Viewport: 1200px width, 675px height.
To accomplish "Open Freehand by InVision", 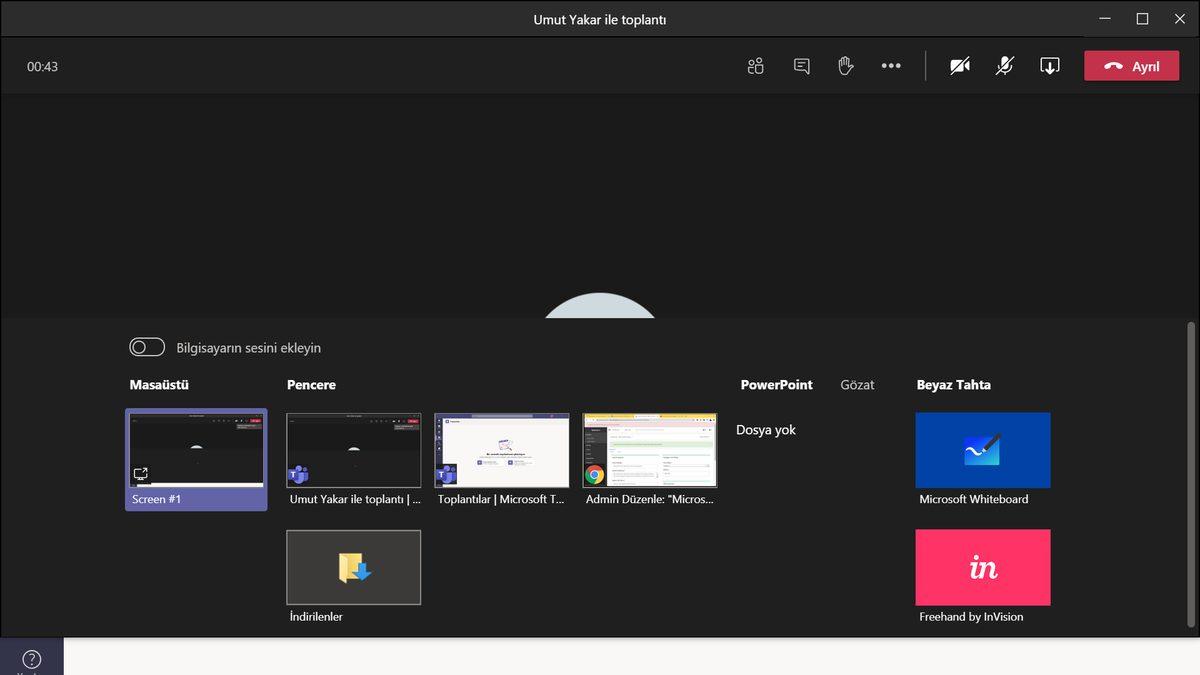I will click(x=982, y=566).
